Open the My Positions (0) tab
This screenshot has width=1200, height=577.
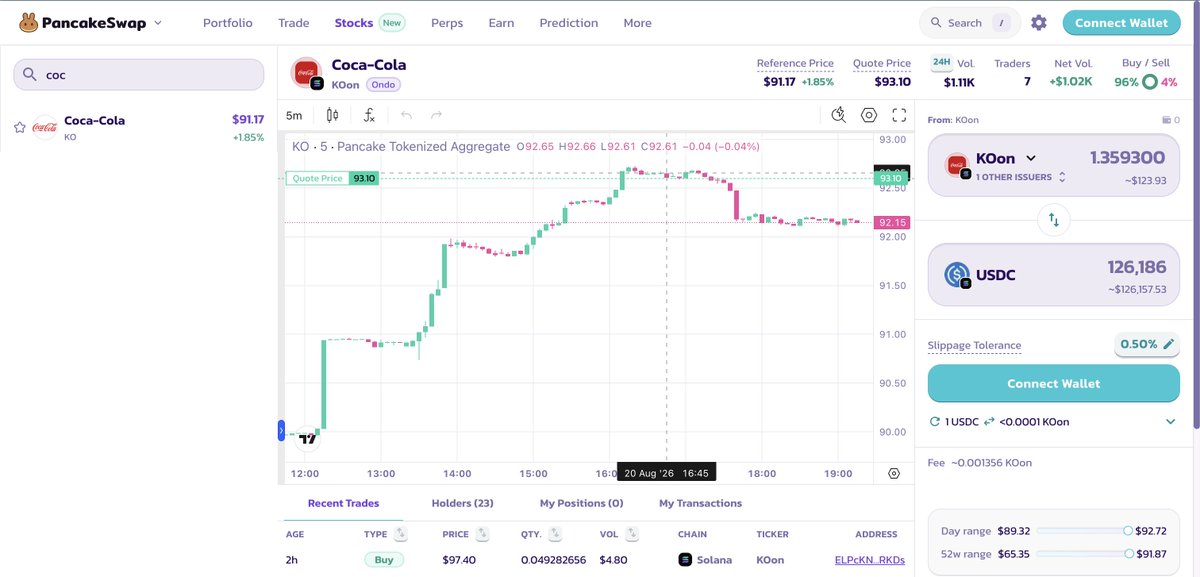(581, 503)
